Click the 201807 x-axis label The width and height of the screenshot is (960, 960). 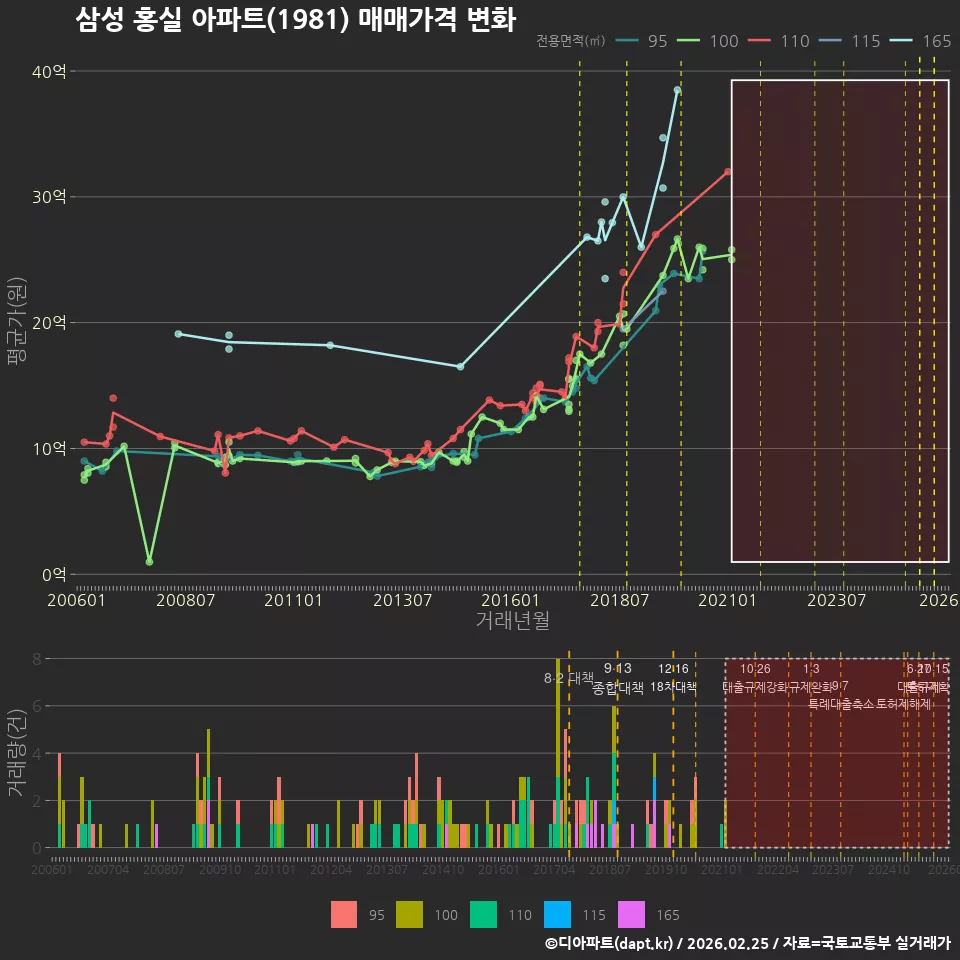(x=619, y=600)
